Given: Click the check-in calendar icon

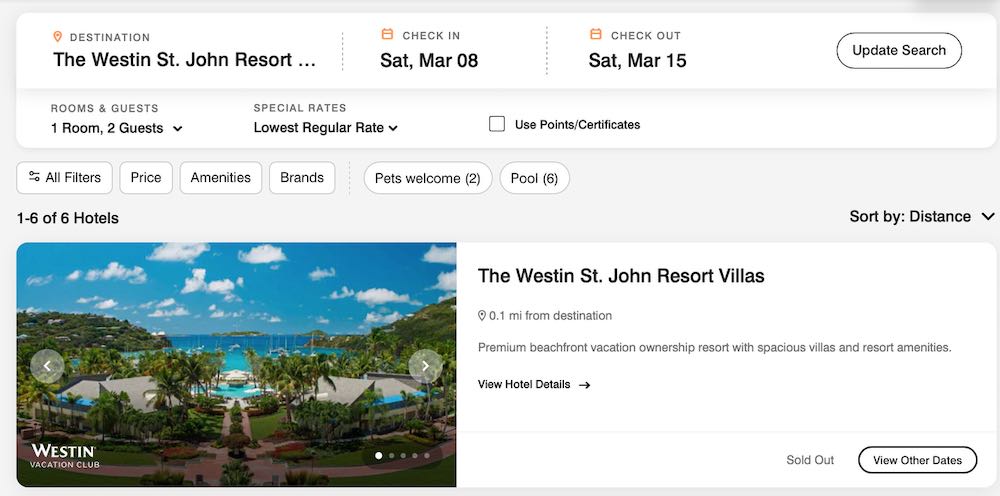Looking at the screenshot, I should point(388,35).
